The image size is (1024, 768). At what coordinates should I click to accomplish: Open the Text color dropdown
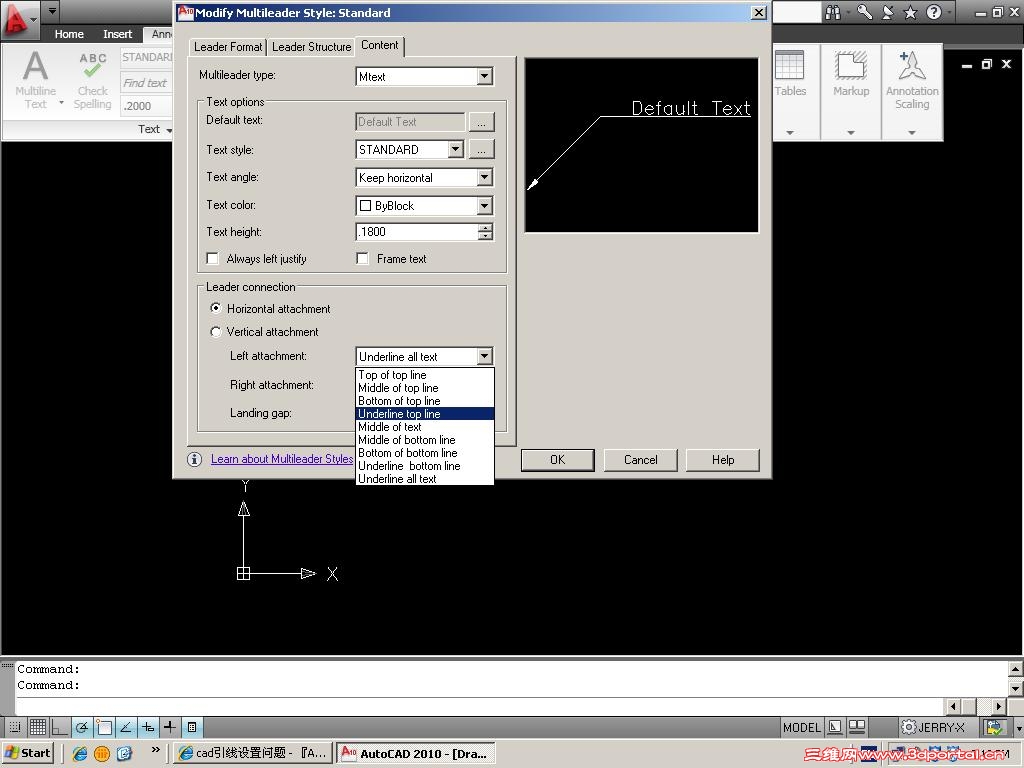tap(484, 206)
